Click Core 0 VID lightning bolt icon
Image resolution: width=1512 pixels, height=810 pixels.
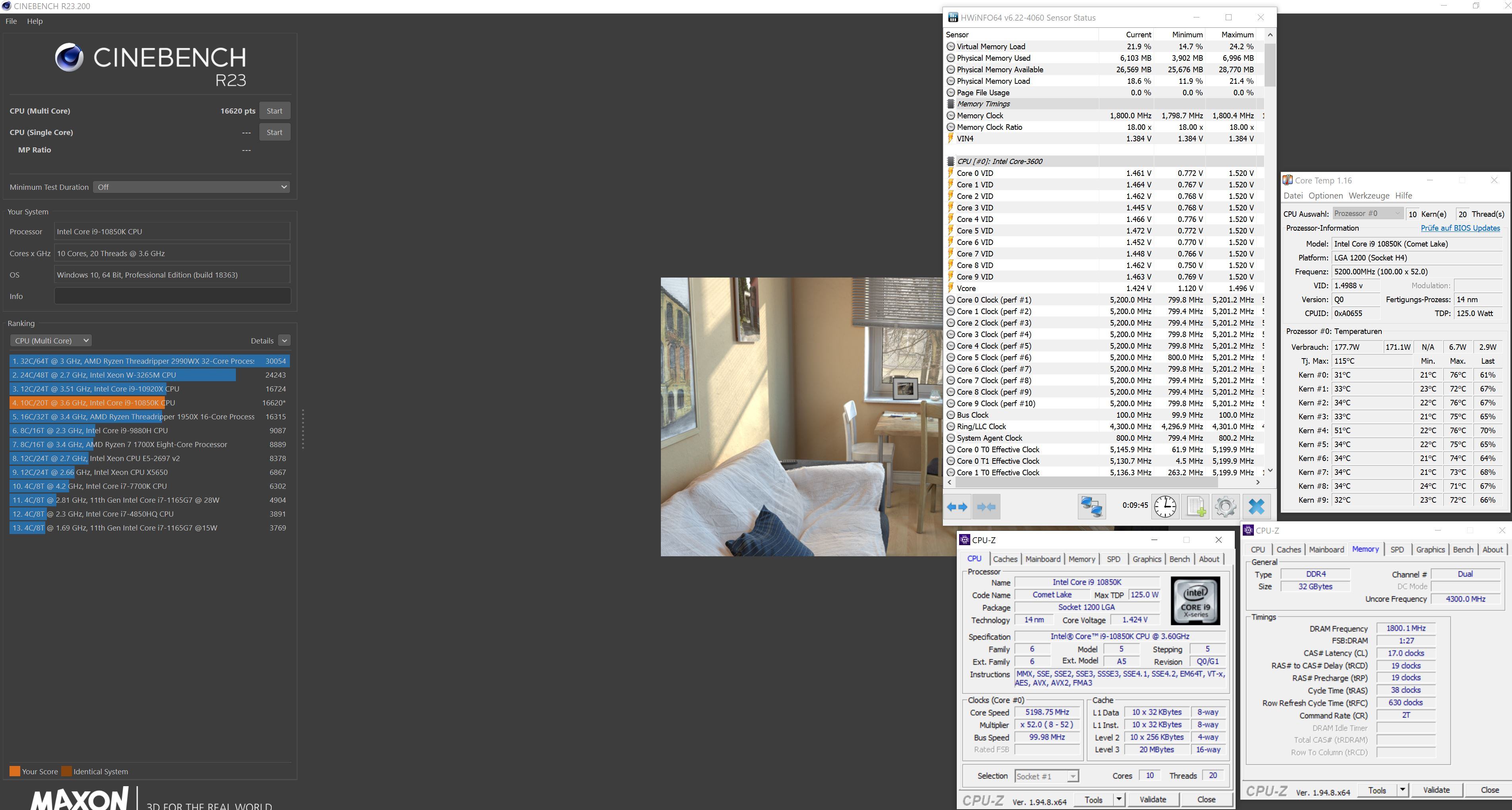951,173
